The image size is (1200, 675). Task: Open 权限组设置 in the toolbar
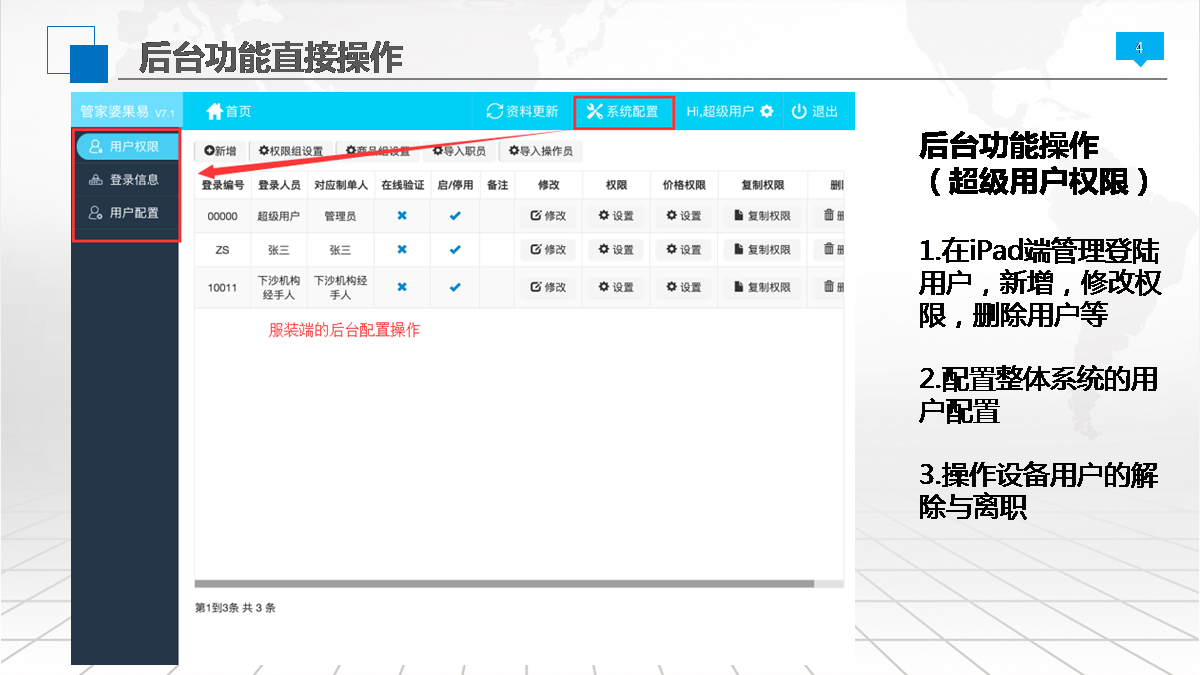291,151
